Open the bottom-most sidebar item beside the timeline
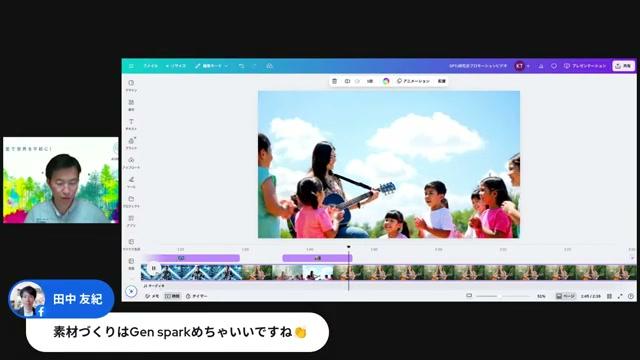Viewport: 640px width, 360px height. pos(131,264)
